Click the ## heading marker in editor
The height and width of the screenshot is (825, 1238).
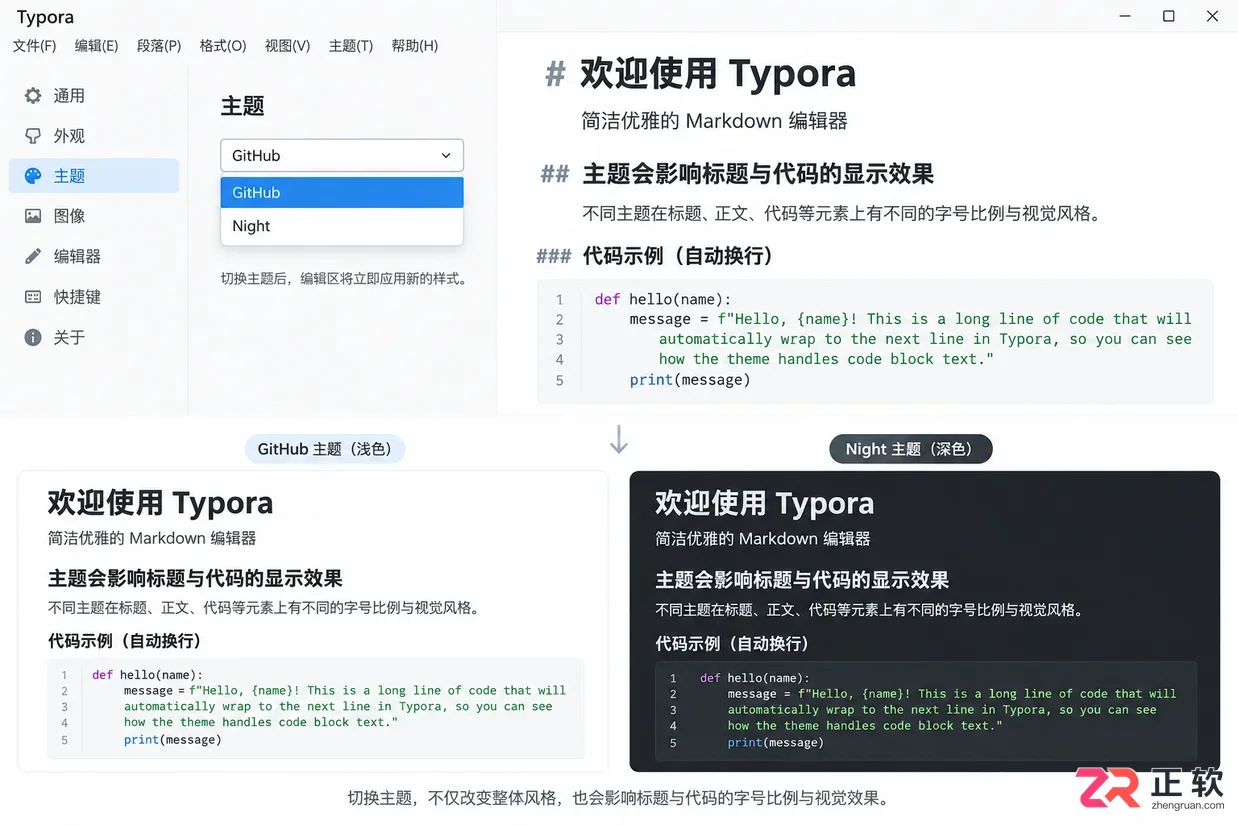(555, 175)
